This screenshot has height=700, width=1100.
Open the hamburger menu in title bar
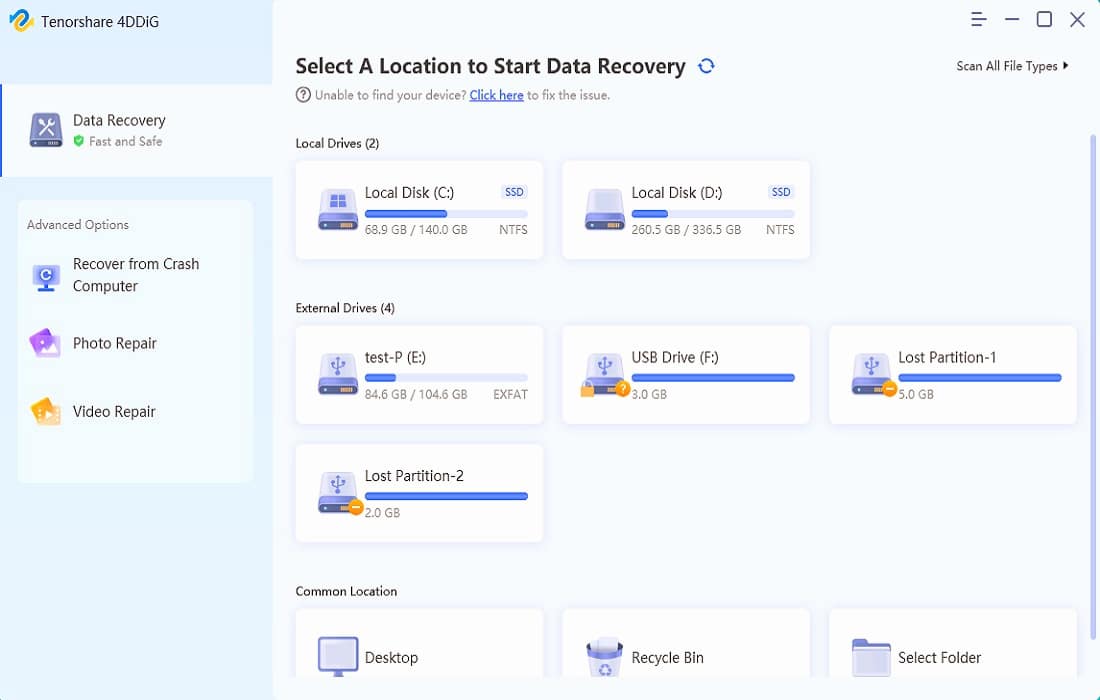tap(979, 20)
